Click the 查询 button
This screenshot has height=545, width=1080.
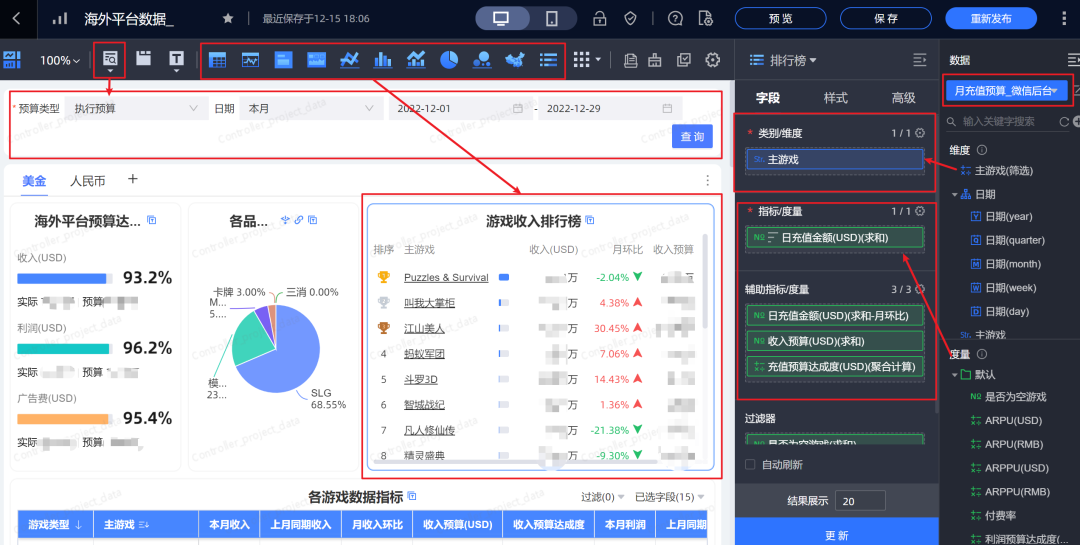[x=692, y=136]
